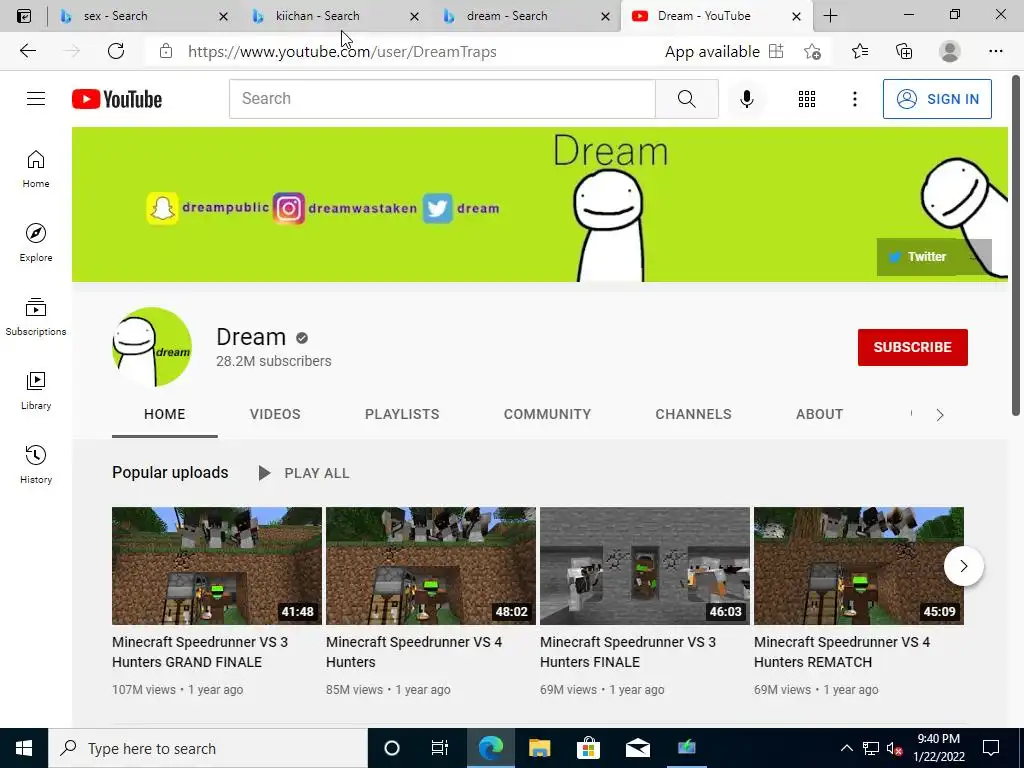The width and height of the screenshot is (1024, 768).
Task: Click the Twitter bird icon beside dream
Action: [x=438, y=208]
